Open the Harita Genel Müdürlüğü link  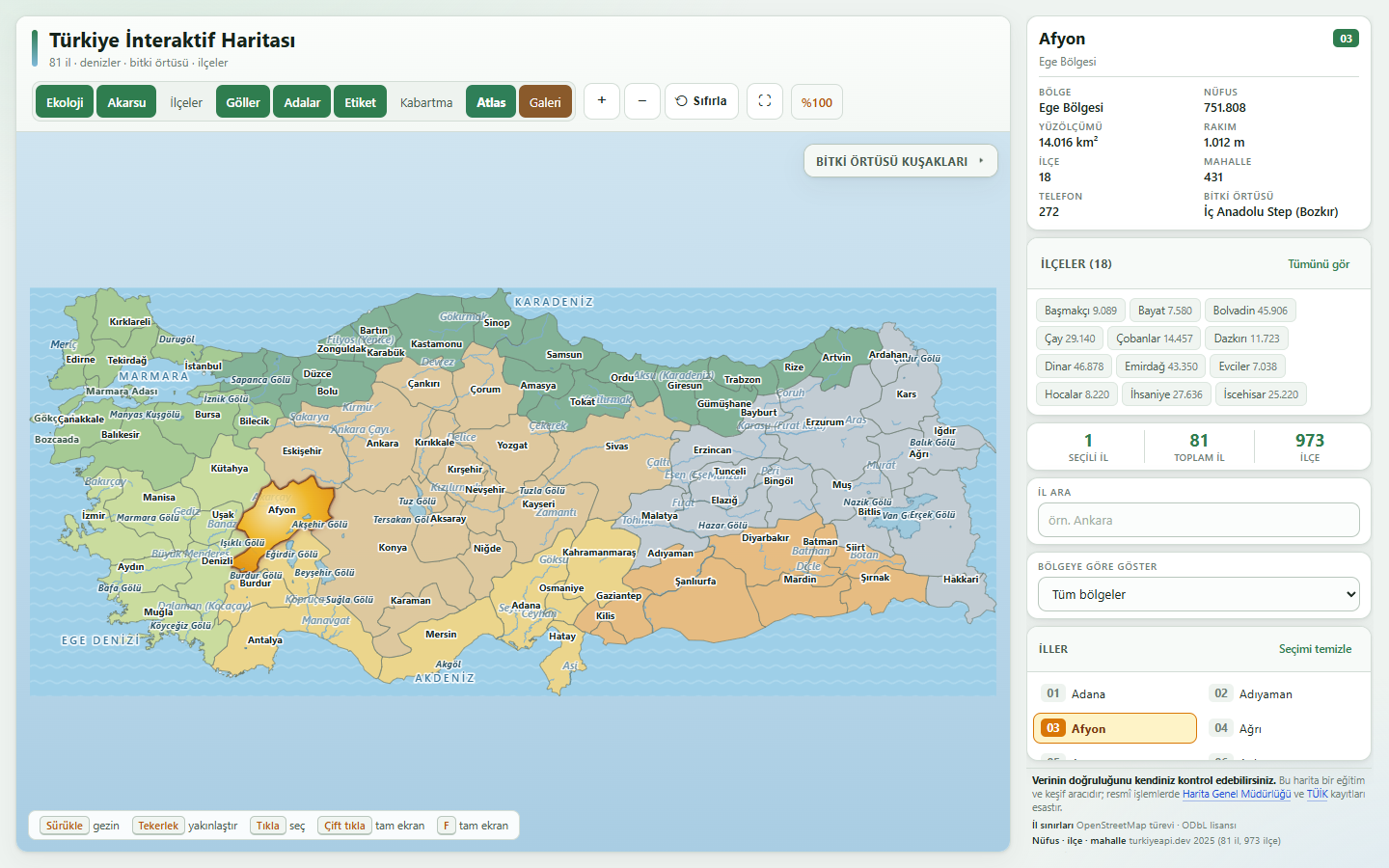point(1237,795)
